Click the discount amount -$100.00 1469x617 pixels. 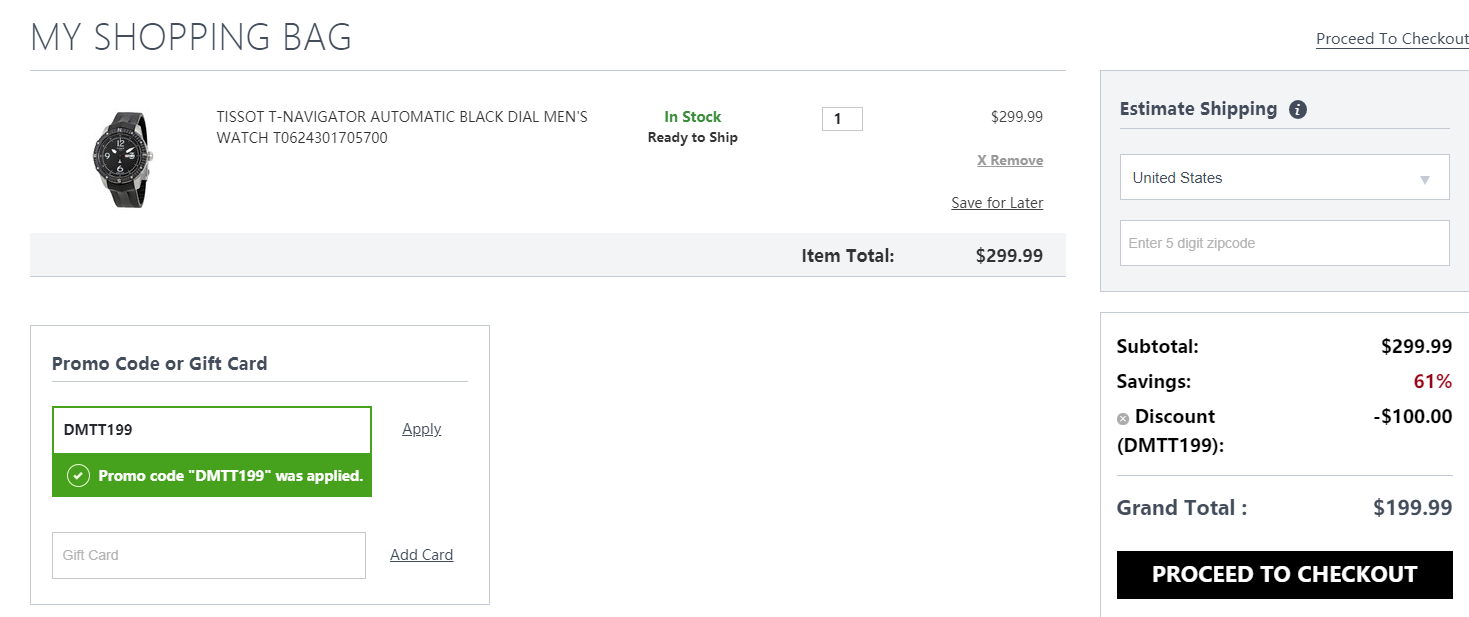[x=1412, y=417]
